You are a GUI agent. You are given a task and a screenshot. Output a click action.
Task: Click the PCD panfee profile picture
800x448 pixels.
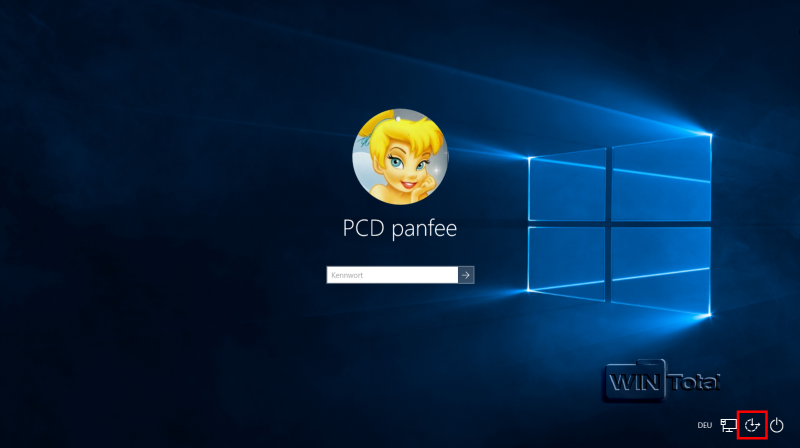(400, 157)
